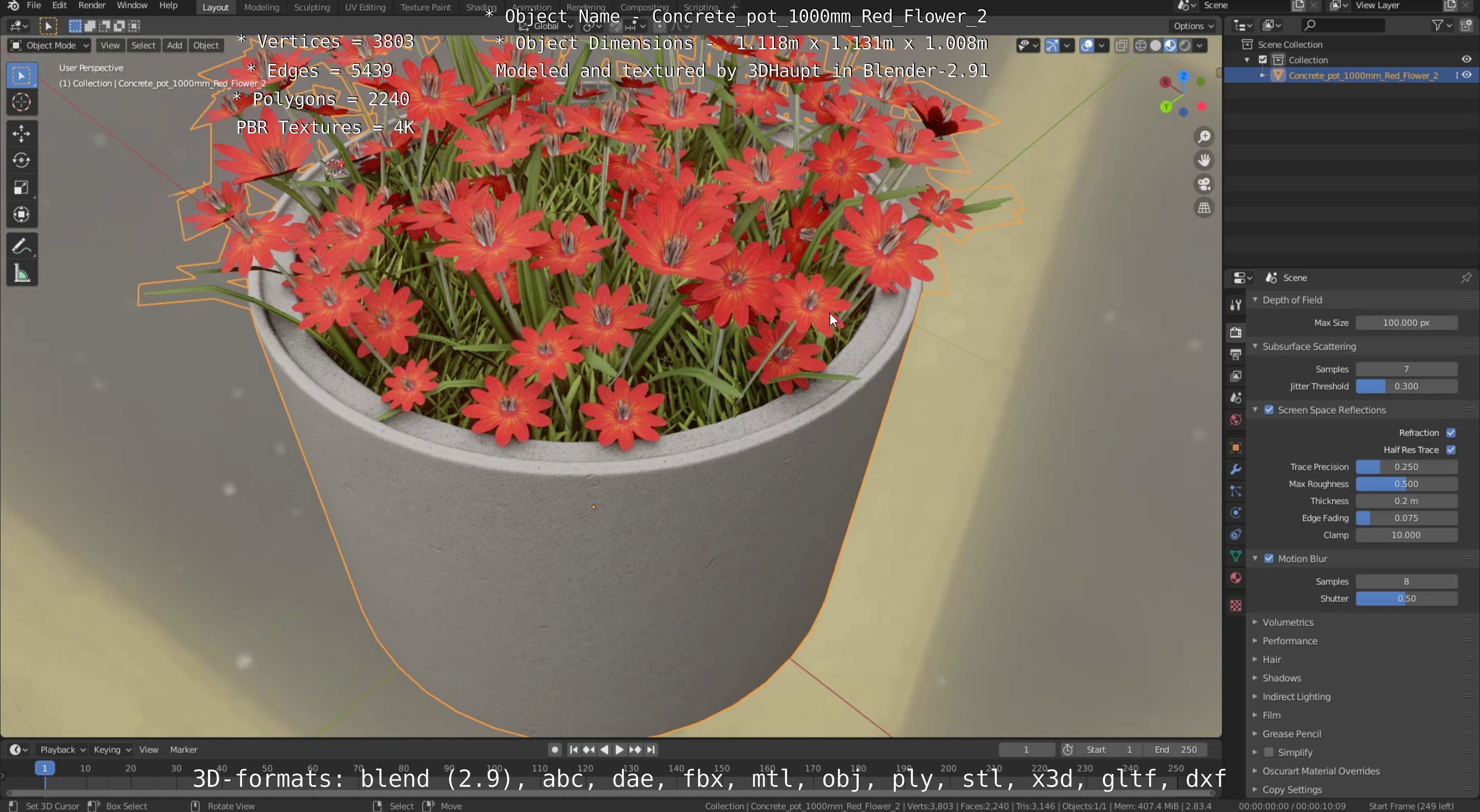1480x812 pixels.
Task: Uncheck the Collection exclude checkbox in outliner
Action: coord(1263,60)
